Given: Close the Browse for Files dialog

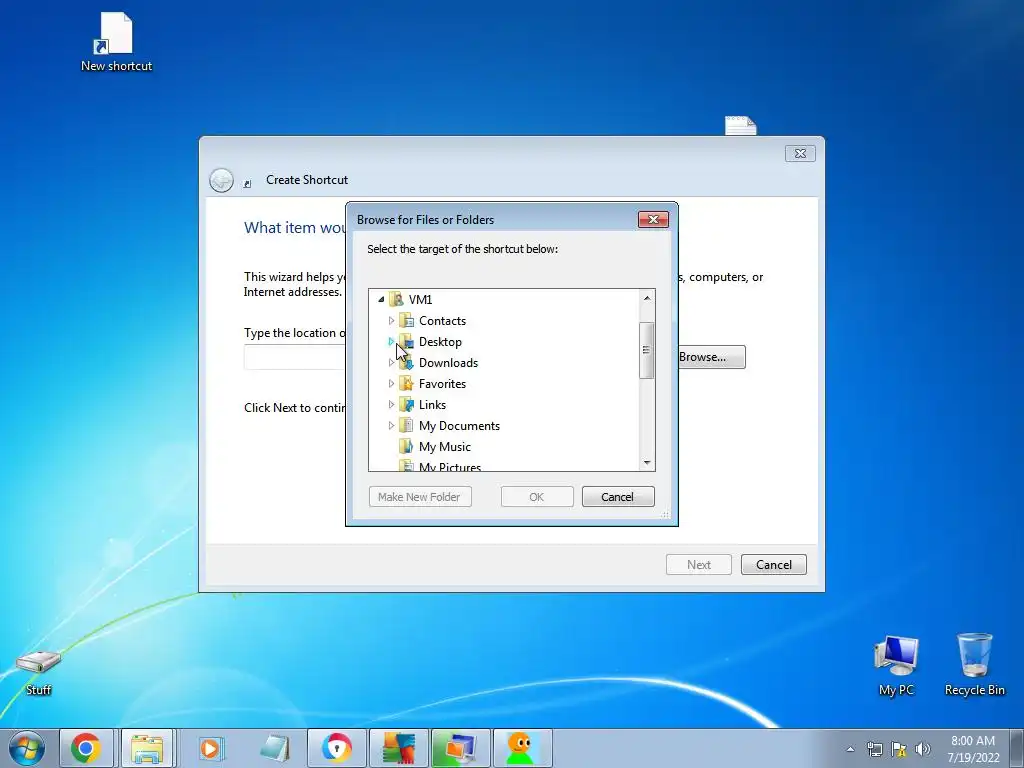Looking at the screenshot, I should [x=653, y=220].
